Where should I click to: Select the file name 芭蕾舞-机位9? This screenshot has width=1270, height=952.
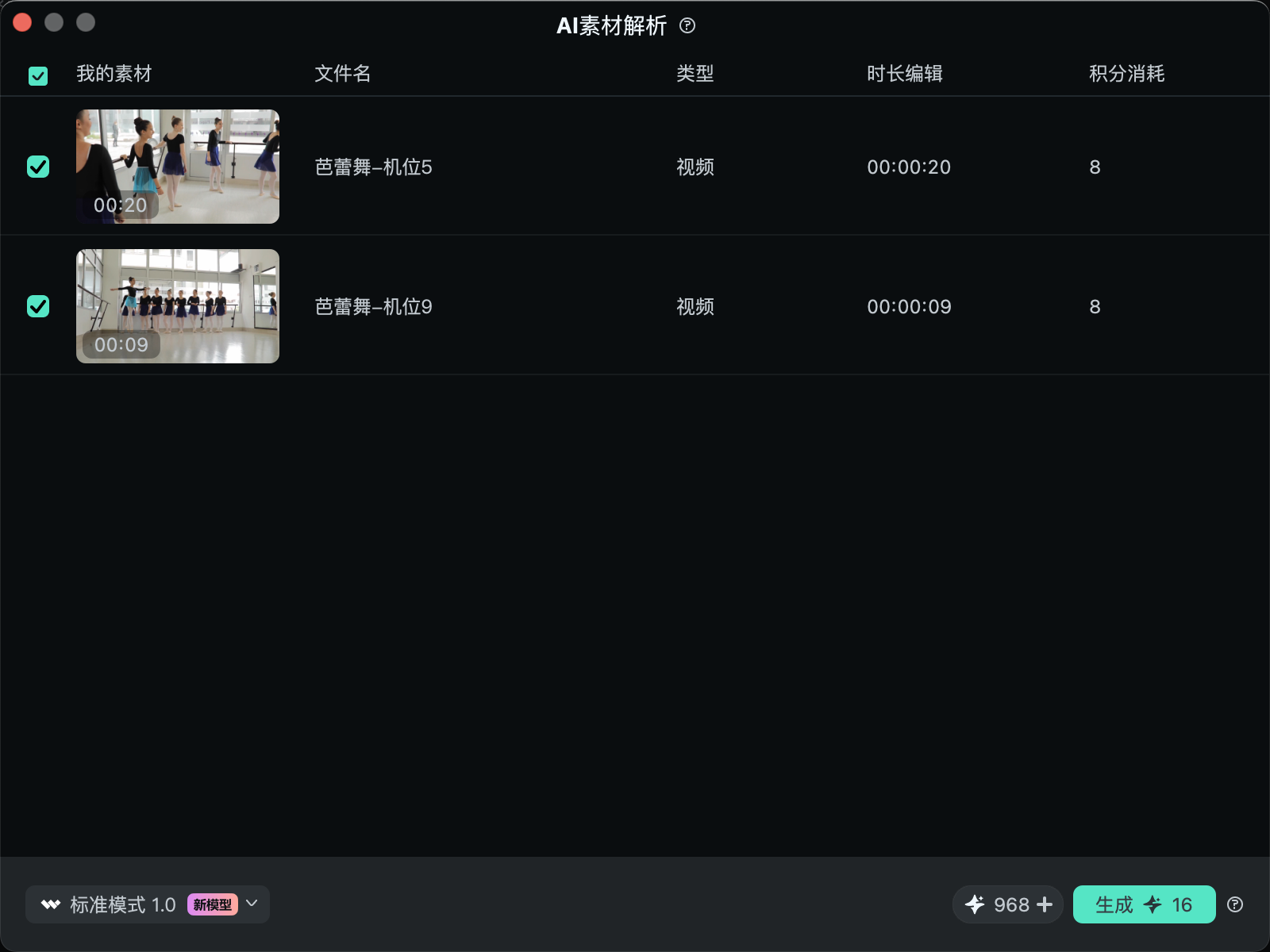(x=373, y=307)
